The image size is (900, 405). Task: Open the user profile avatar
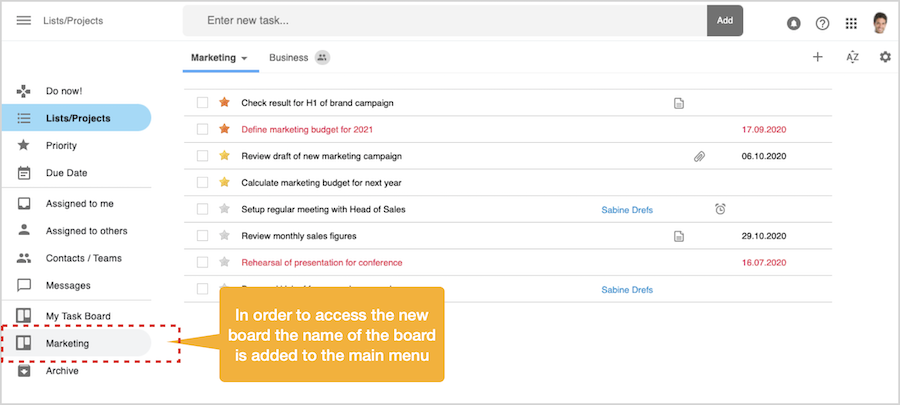click(880, 23)
